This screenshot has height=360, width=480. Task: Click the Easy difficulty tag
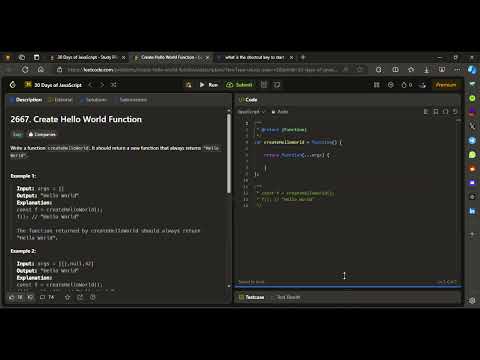click(x=17, y=134)
